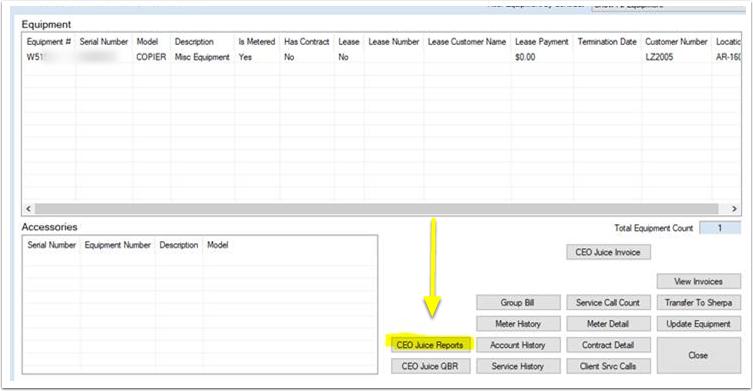Viewport: 753px width, 391px height.
Task: Close the equipment window with Close button
Action: pos(698,355)
